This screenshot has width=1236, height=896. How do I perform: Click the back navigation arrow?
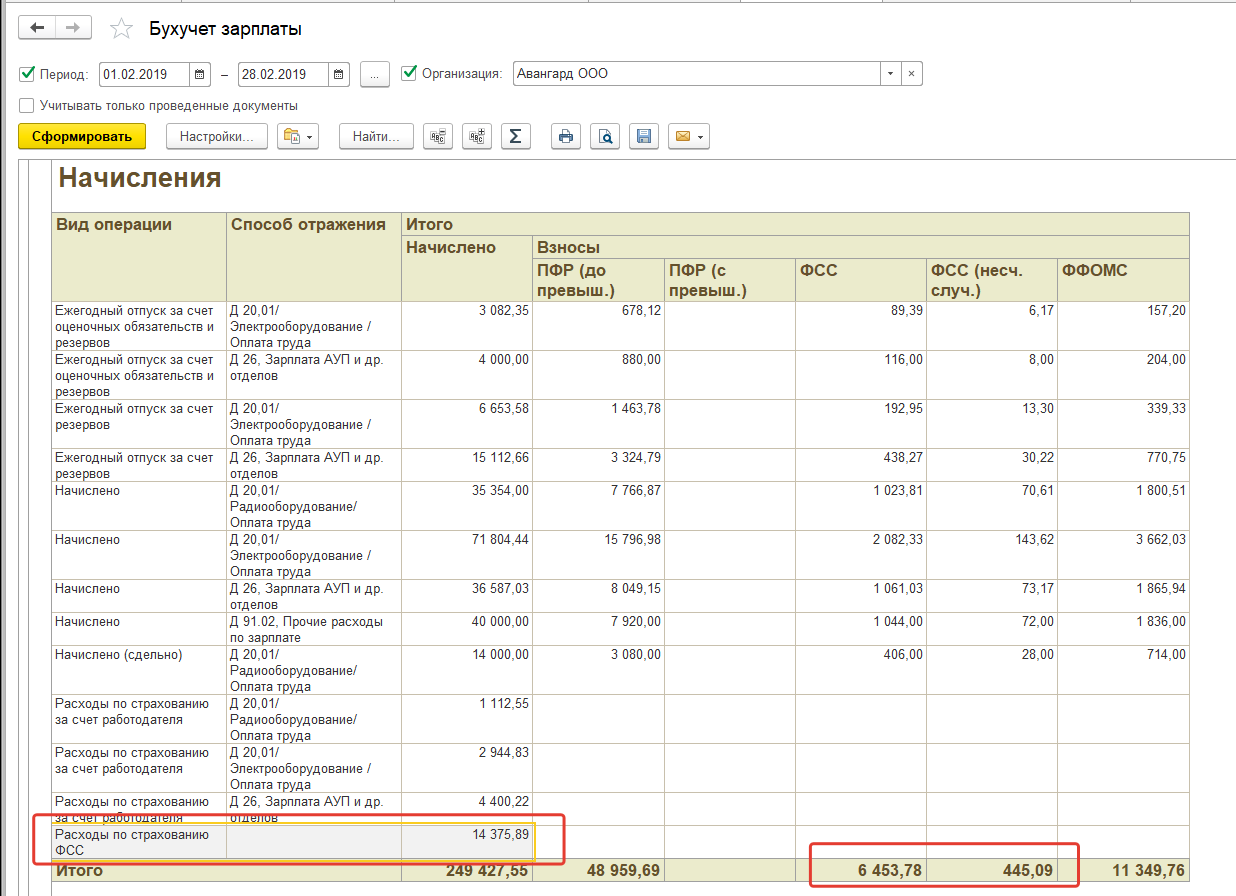[37, 29]
